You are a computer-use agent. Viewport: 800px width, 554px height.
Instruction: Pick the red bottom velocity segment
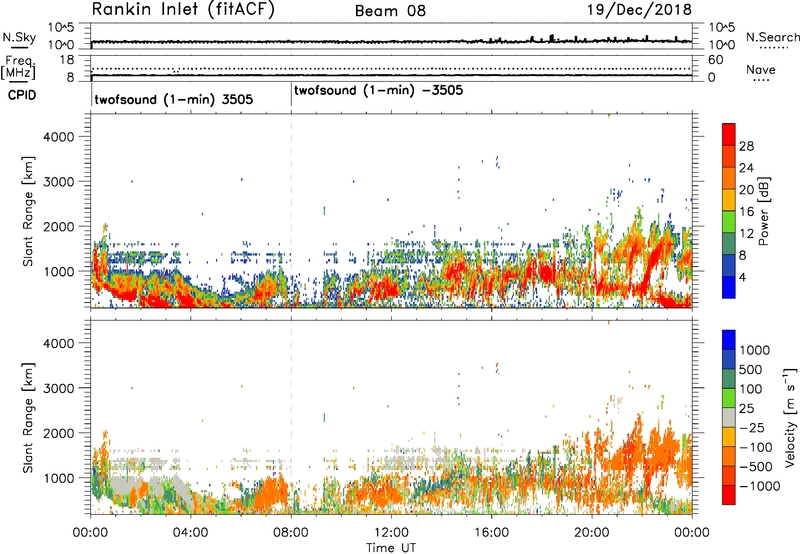point(729,495)
